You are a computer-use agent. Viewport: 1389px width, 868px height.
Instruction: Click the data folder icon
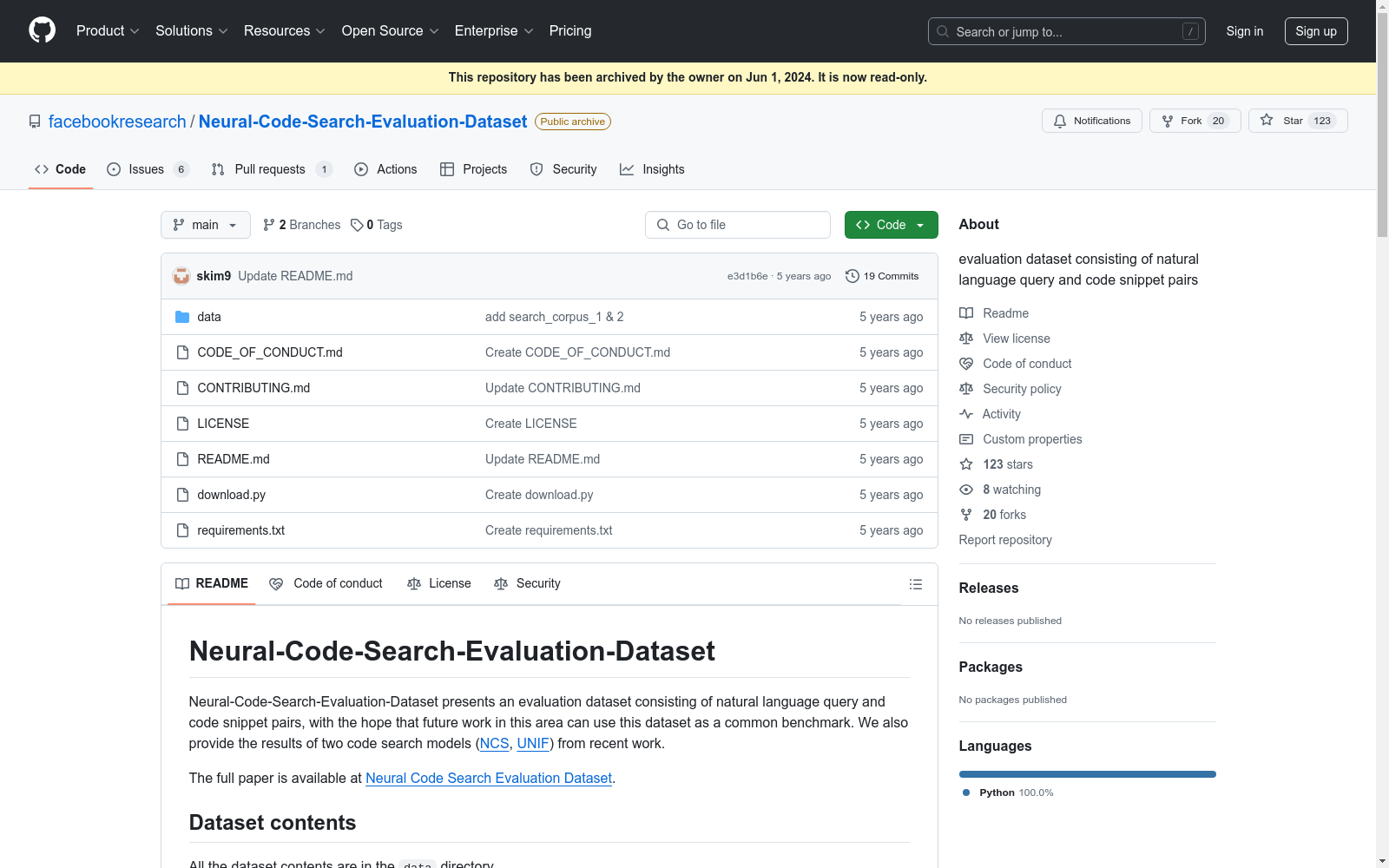click(x=182, y=317)
